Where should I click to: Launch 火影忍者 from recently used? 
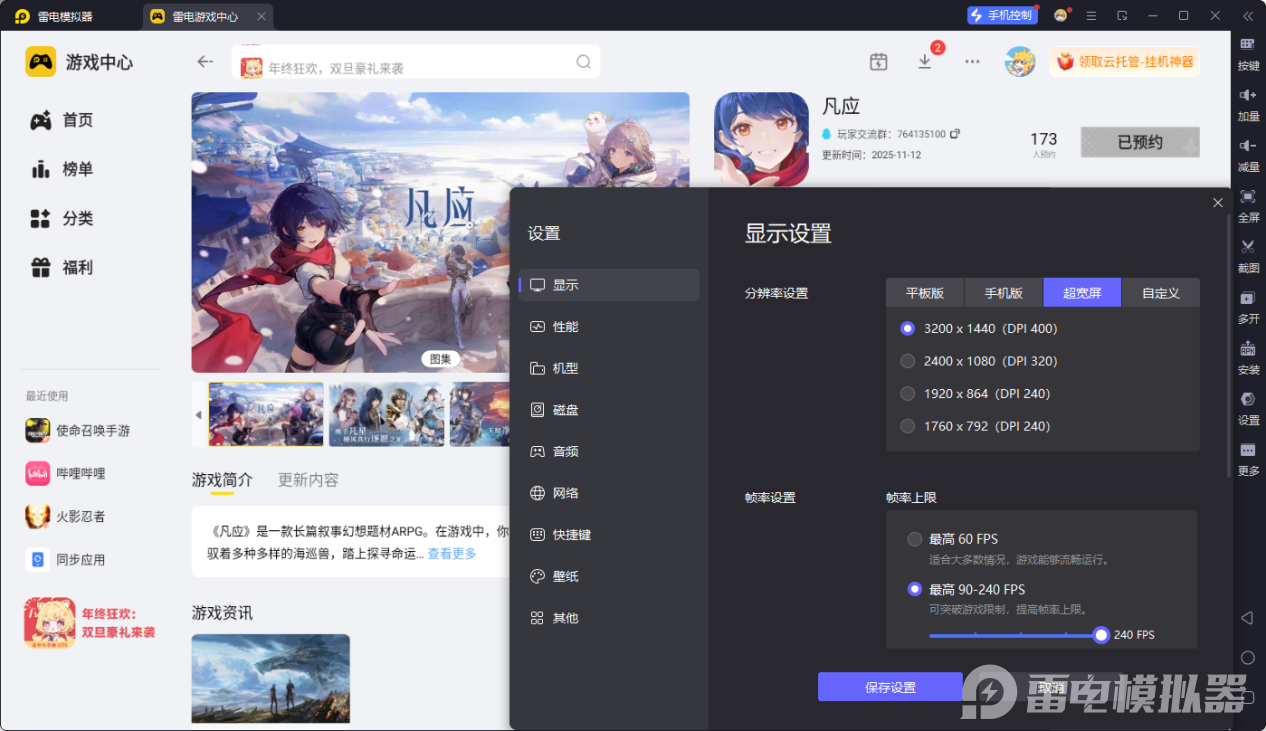coord(65,516)
